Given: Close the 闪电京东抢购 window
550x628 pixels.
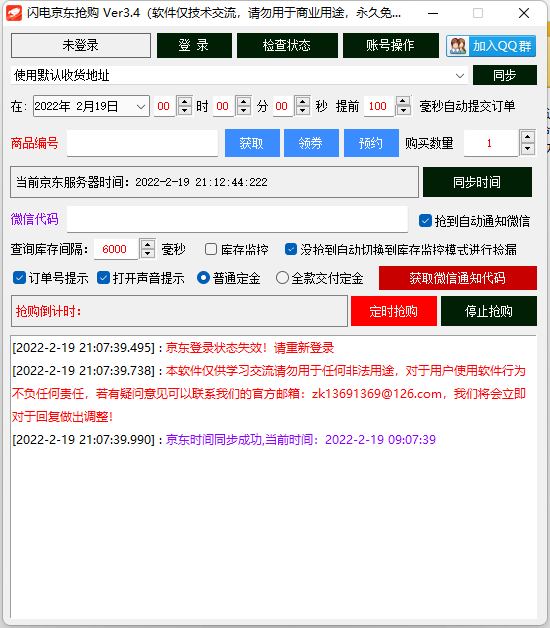Looking at the screenshot, I should click(524, 13).
